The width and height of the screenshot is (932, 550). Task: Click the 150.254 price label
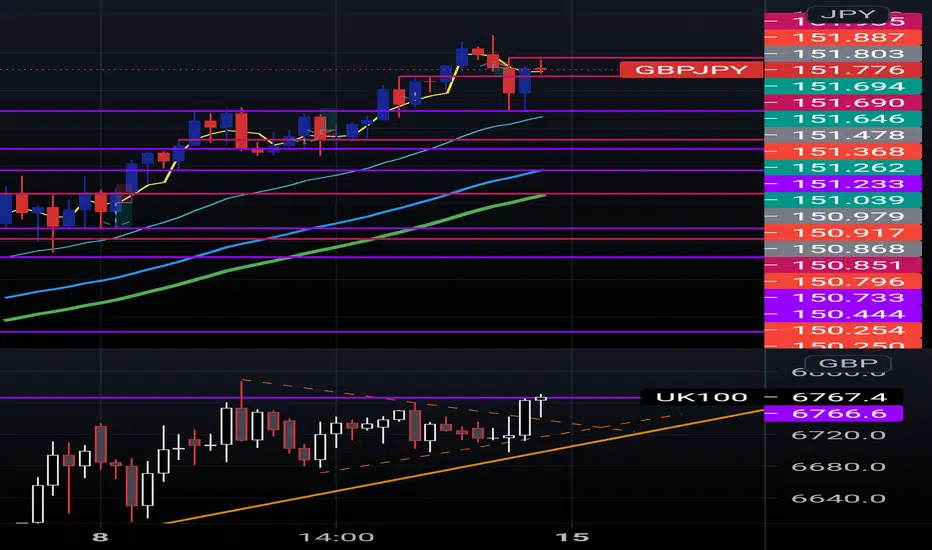(x=843, y=330)
